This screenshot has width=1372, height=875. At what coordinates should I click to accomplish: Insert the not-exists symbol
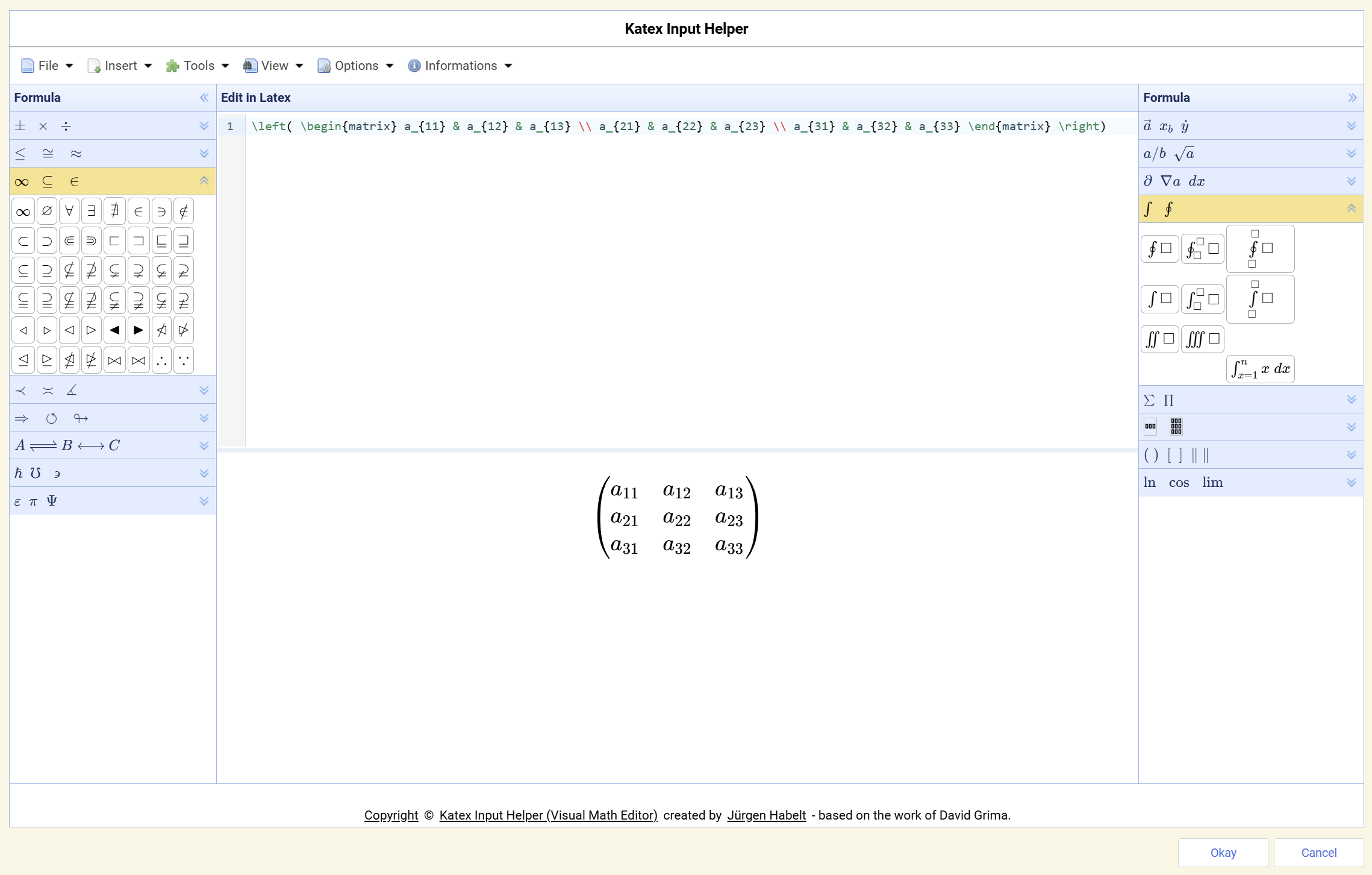(x=114, y=212)
